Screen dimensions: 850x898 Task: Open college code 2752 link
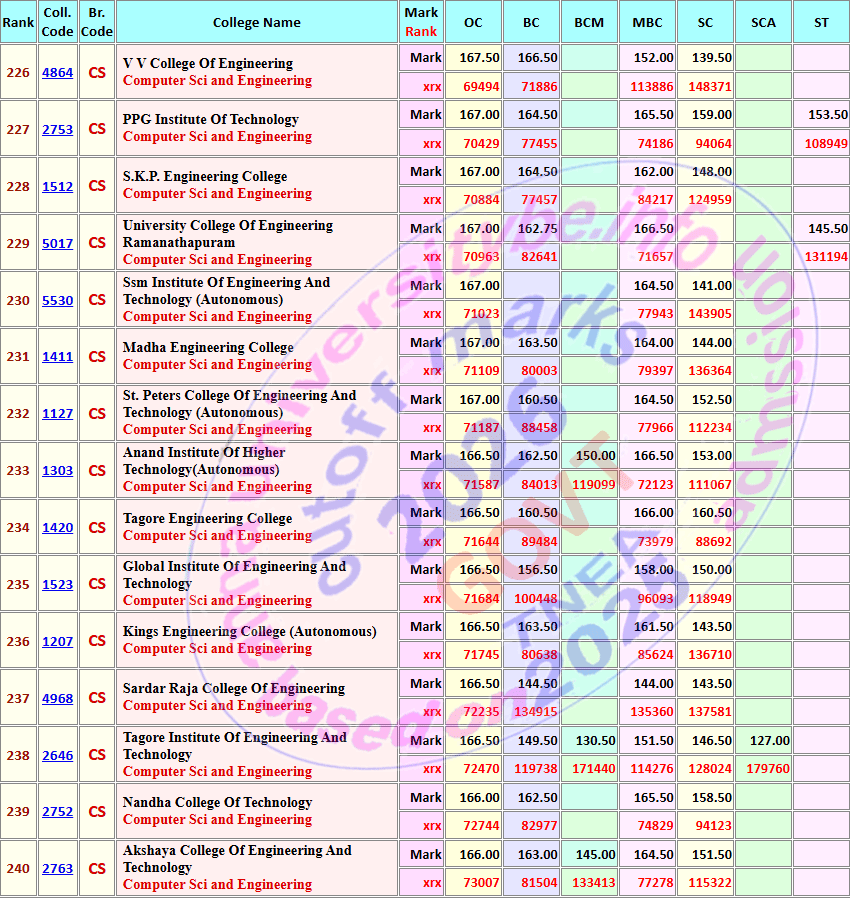coord(57,812)
